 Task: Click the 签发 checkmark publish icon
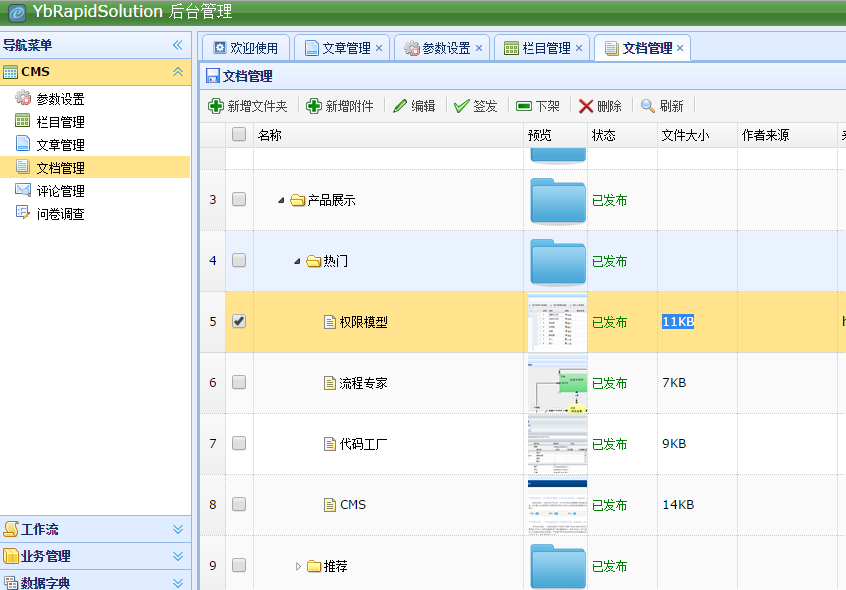462,106
